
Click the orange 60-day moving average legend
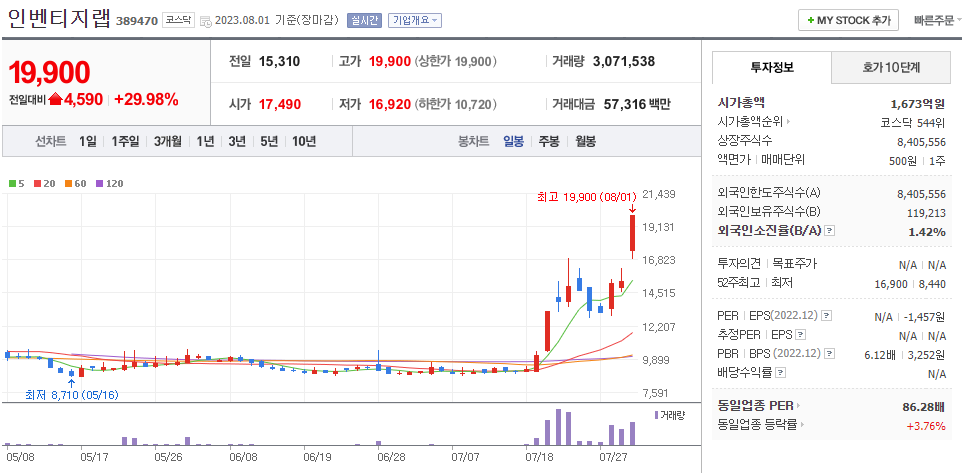[76, 183]
